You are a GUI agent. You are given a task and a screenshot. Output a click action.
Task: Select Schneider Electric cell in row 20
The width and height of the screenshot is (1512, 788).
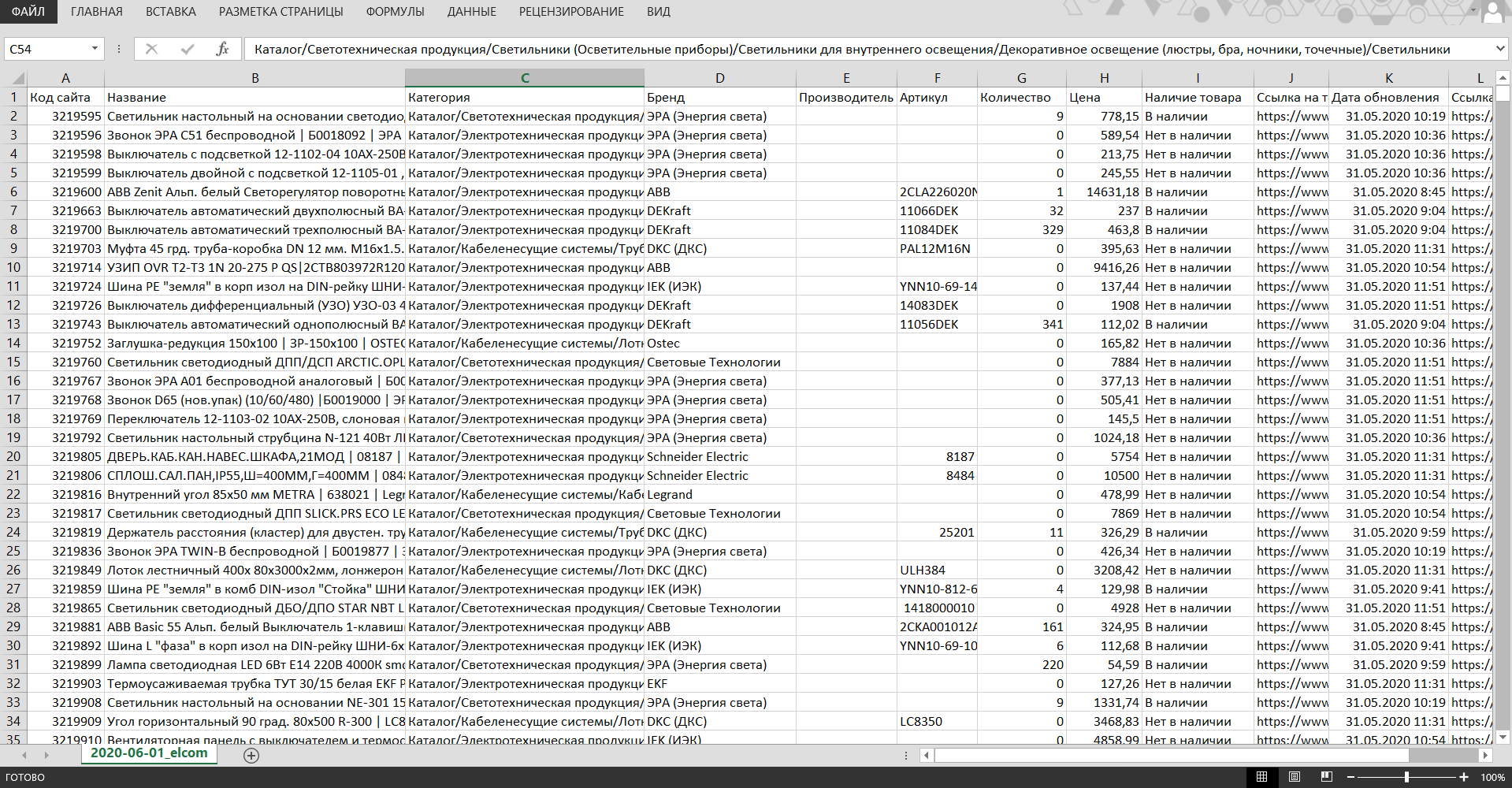(719, 457)
